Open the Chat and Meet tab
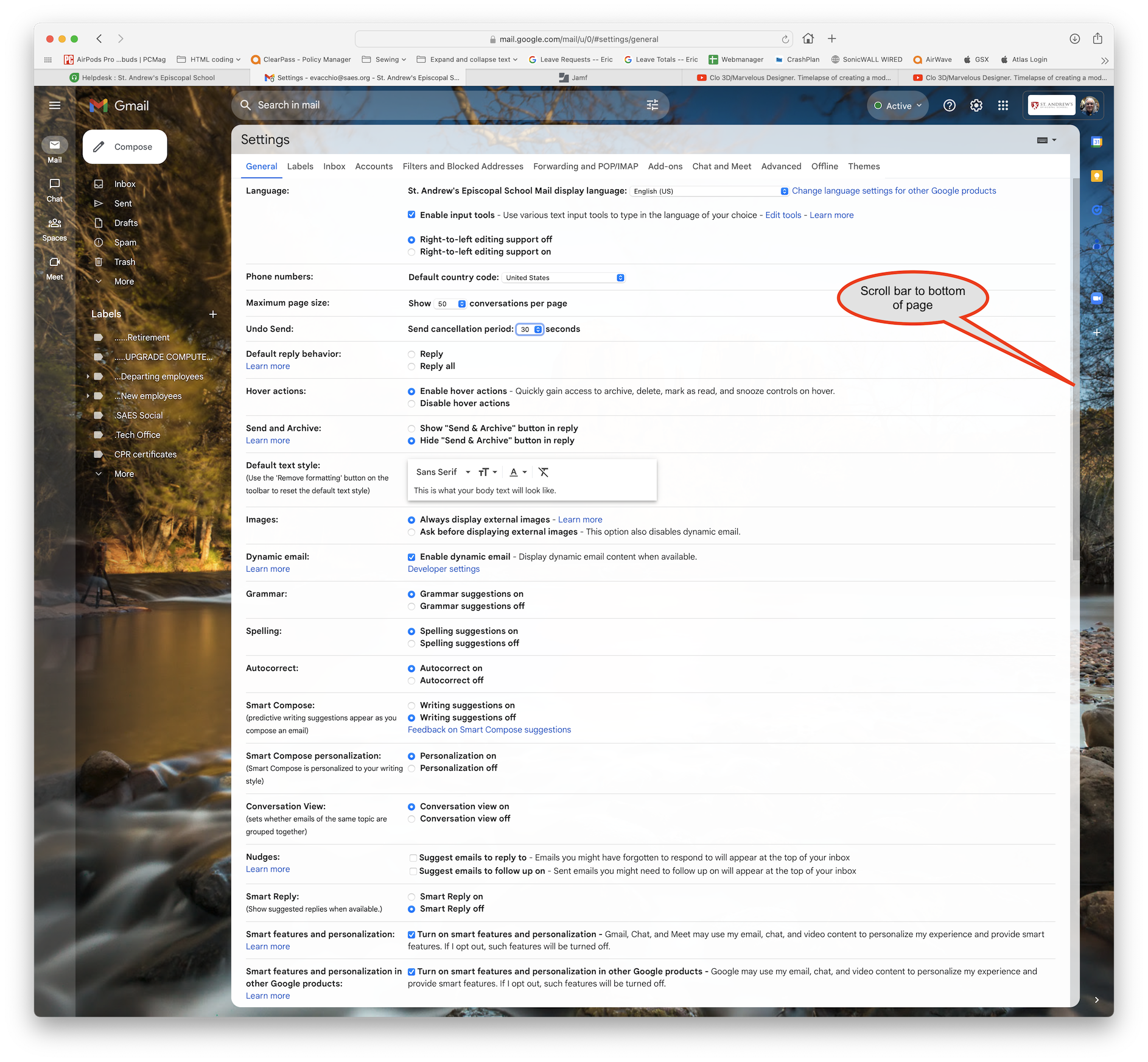This screenshot has width=1148, height=1062. coord(722,166)
